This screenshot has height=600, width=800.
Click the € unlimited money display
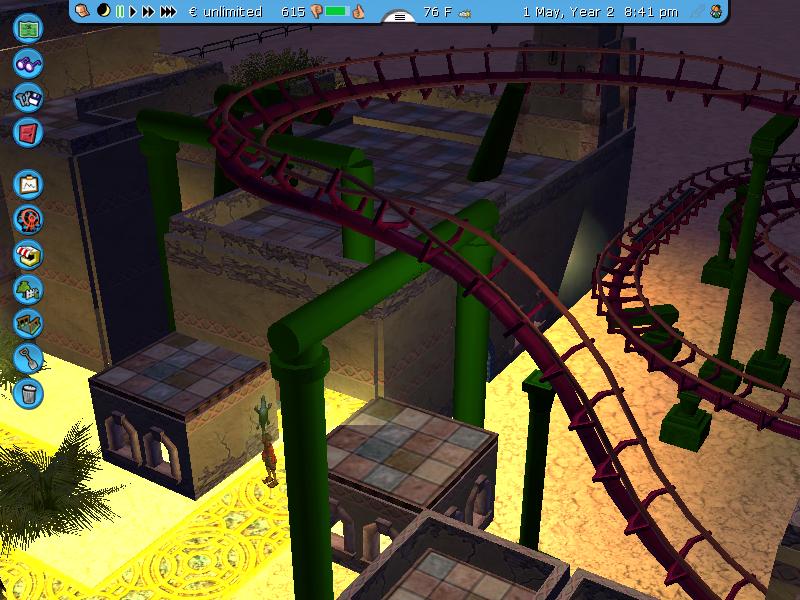pos(226,12)
